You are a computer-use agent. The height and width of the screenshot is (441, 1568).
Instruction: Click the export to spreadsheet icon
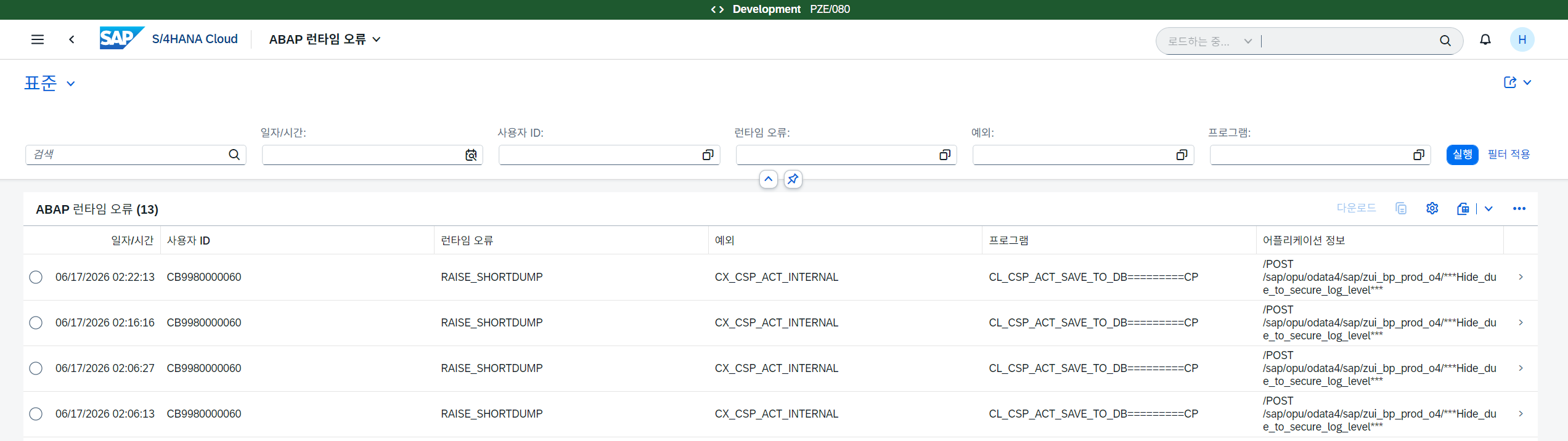point(1463,209)
